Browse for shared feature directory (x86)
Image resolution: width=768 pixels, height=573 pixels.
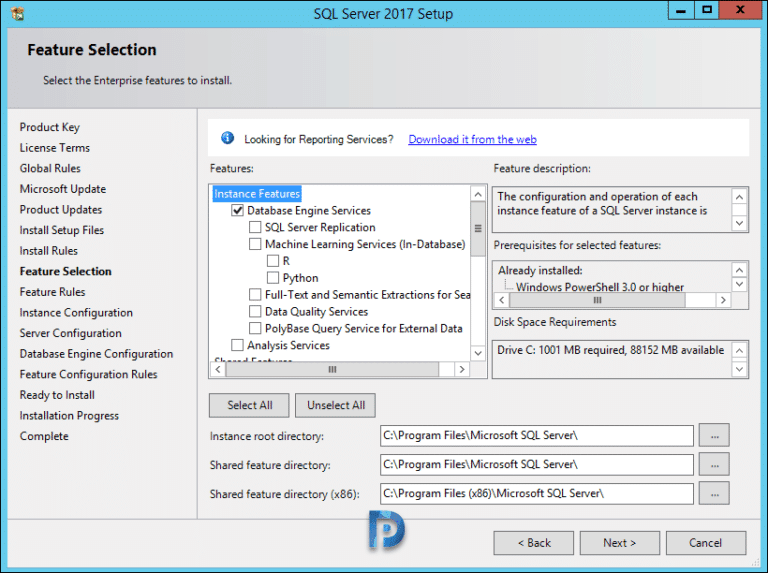(x=715, y=493)
